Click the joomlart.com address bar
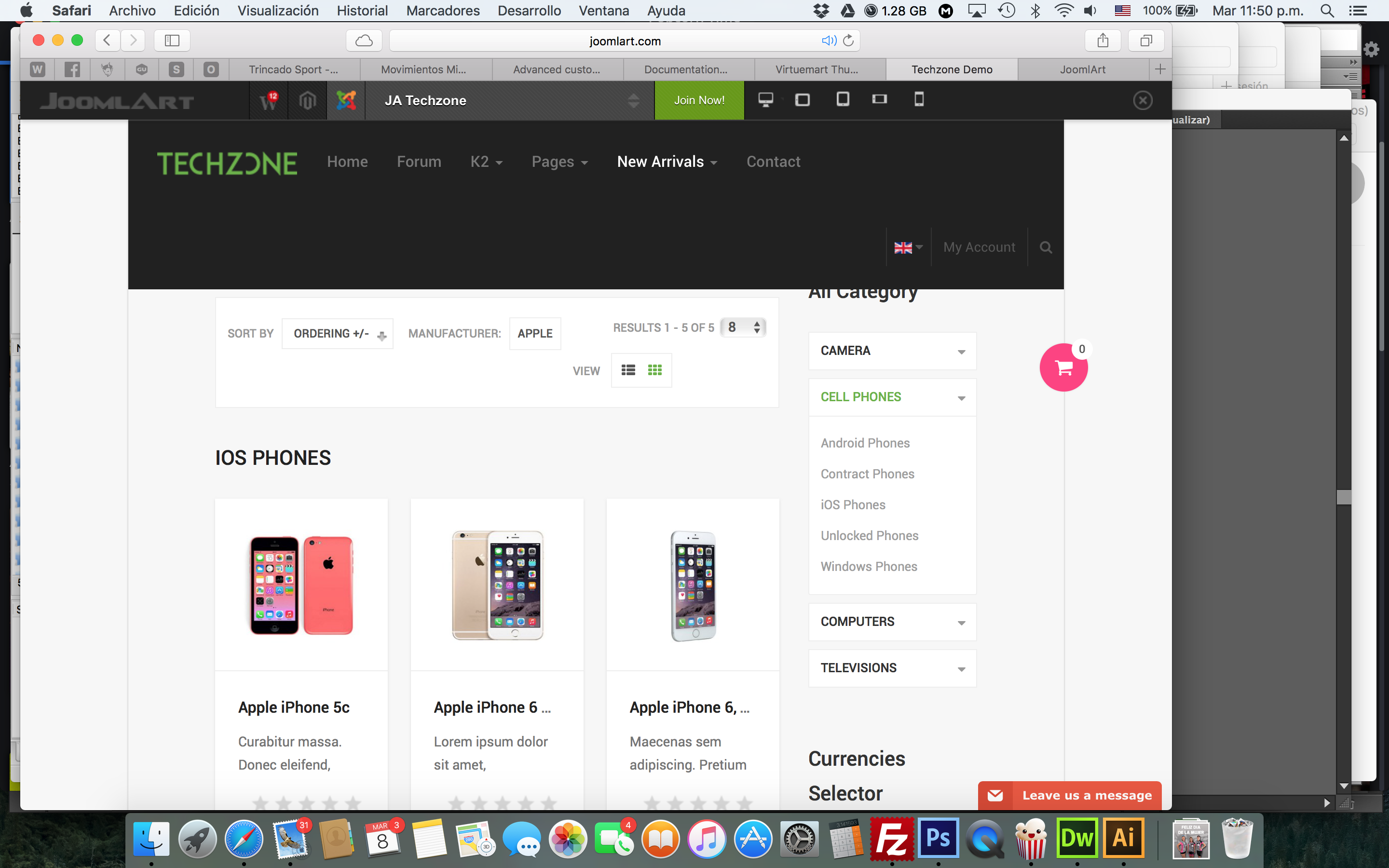 pyautogui.click(x=625, y=41)
